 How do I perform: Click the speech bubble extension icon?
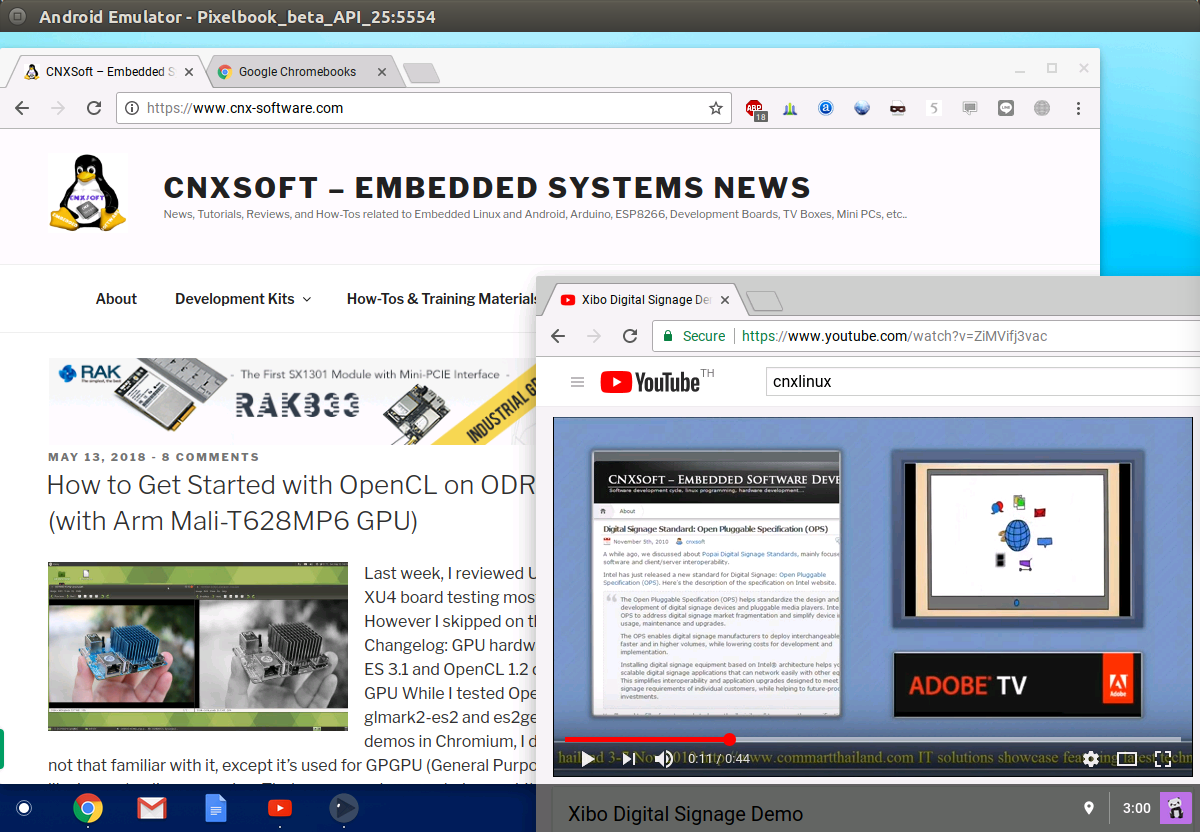970,108
